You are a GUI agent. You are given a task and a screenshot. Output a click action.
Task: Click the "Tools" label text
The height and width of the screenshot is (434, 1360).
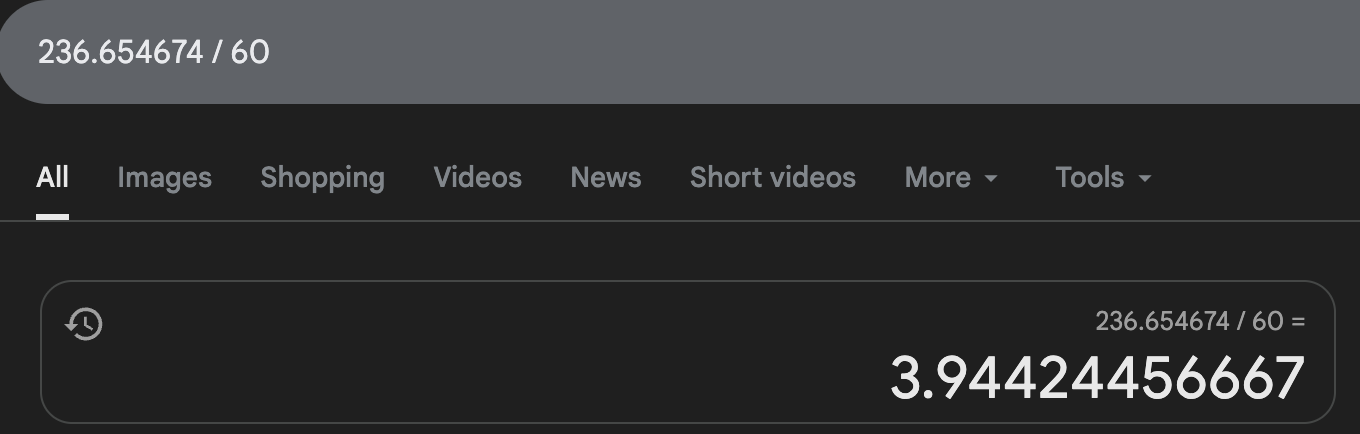tap(1089, 178)
